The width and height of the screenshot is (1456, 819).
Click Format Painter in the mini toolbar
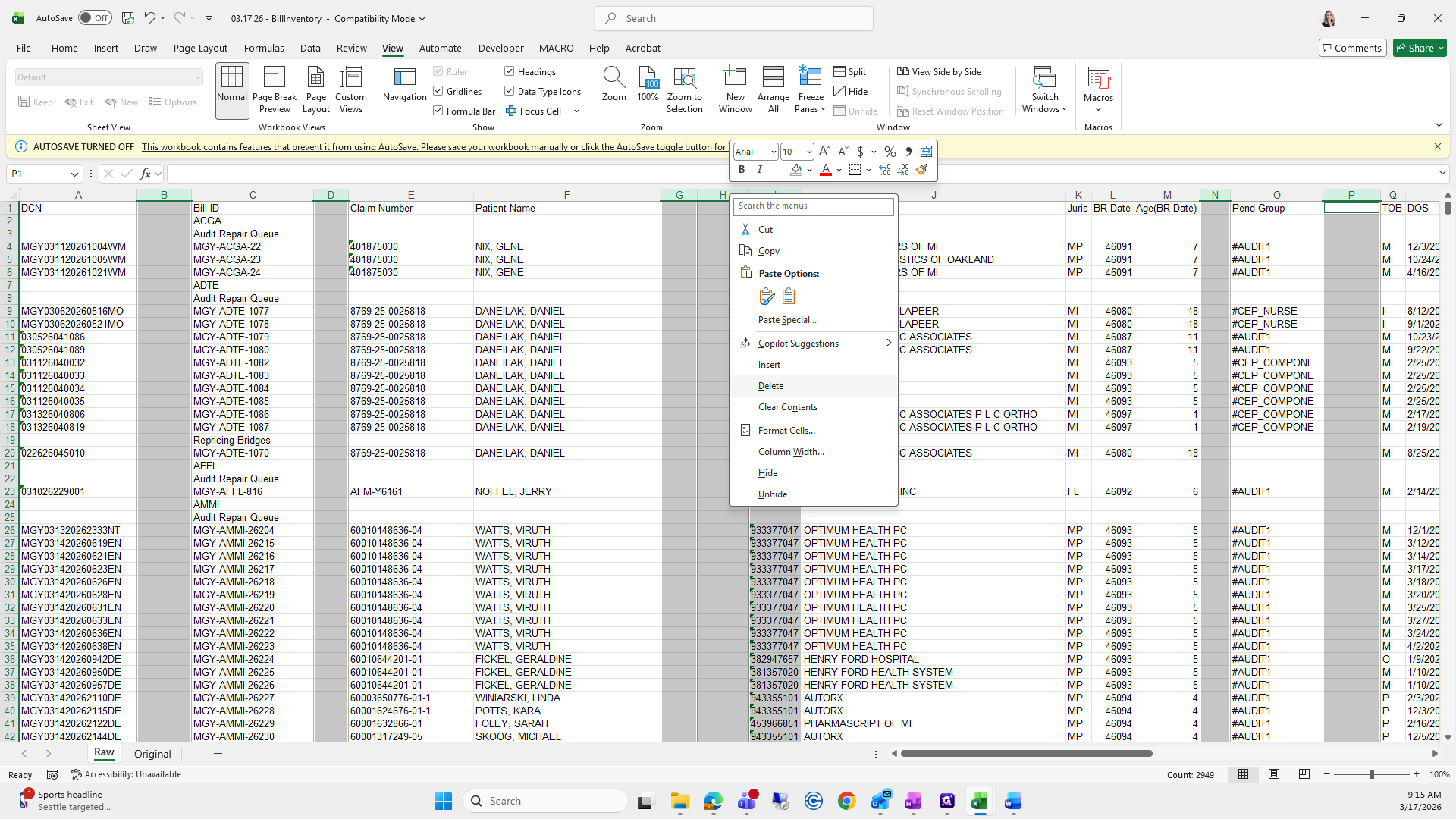tap(922, 170)
